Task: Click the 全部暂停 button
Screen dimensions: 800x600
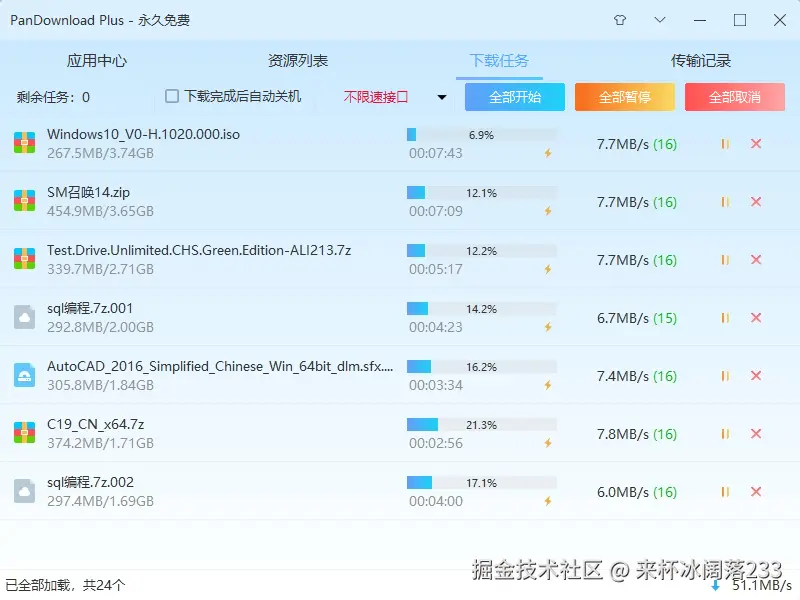Action: (x=624, y=97)
